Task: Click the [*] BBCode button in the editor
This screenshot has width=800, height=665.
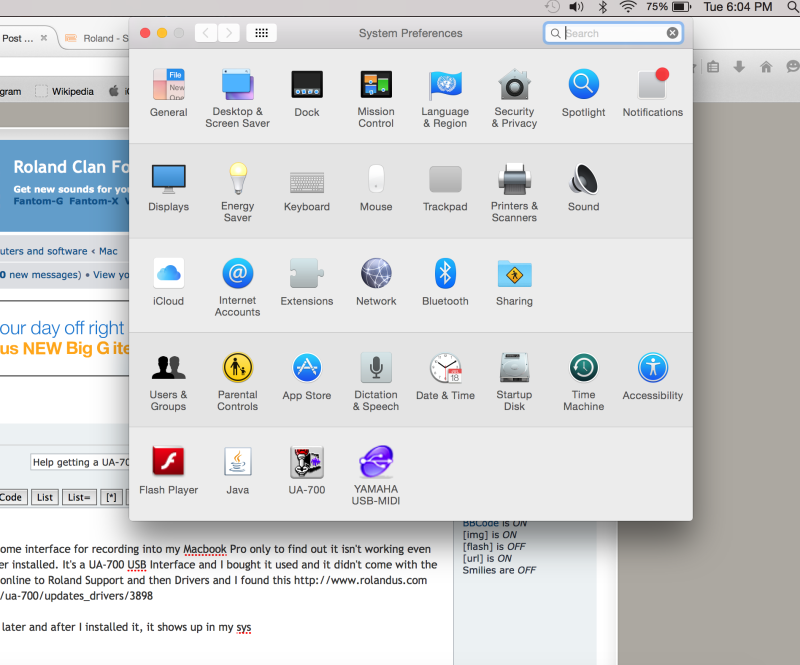Action: 111,497
